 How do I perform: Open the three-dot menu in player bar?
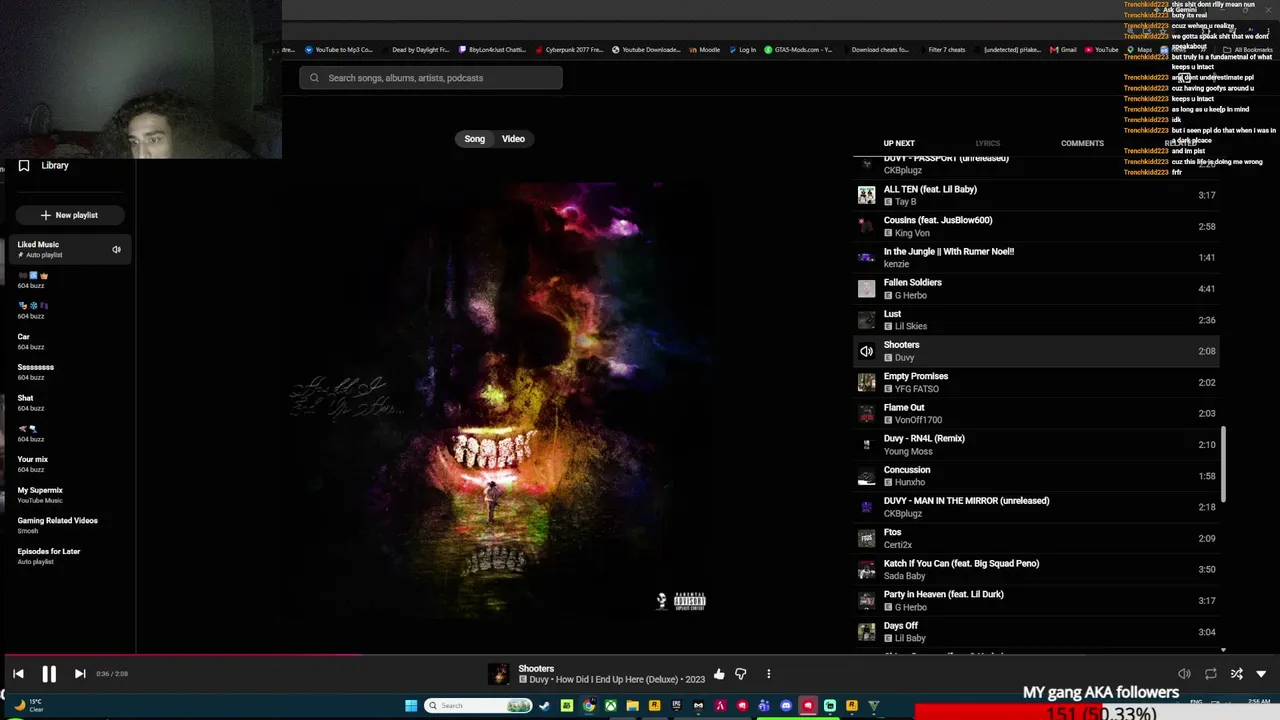pos(768,674)
